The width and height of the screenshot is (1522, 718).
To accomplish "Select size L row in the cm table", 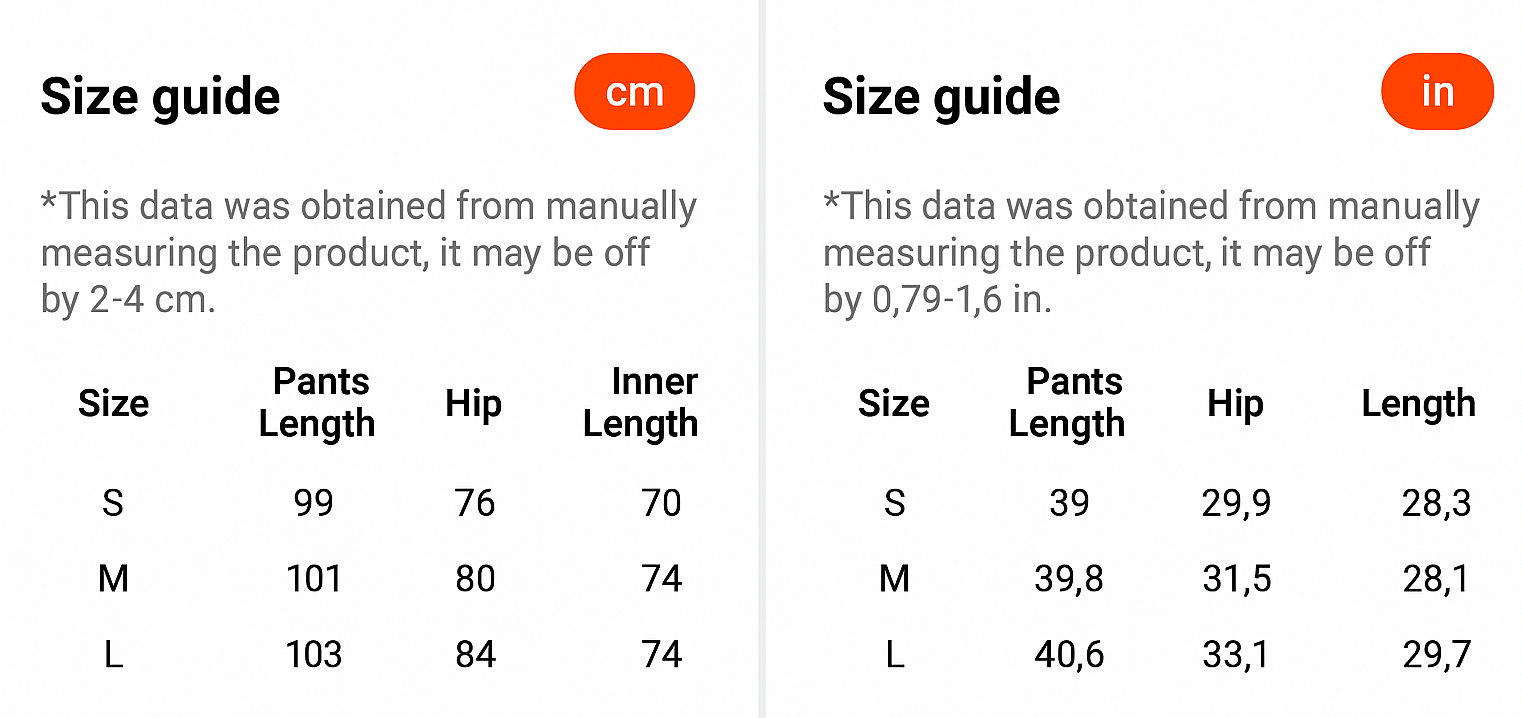I will (x=113, y=654).
